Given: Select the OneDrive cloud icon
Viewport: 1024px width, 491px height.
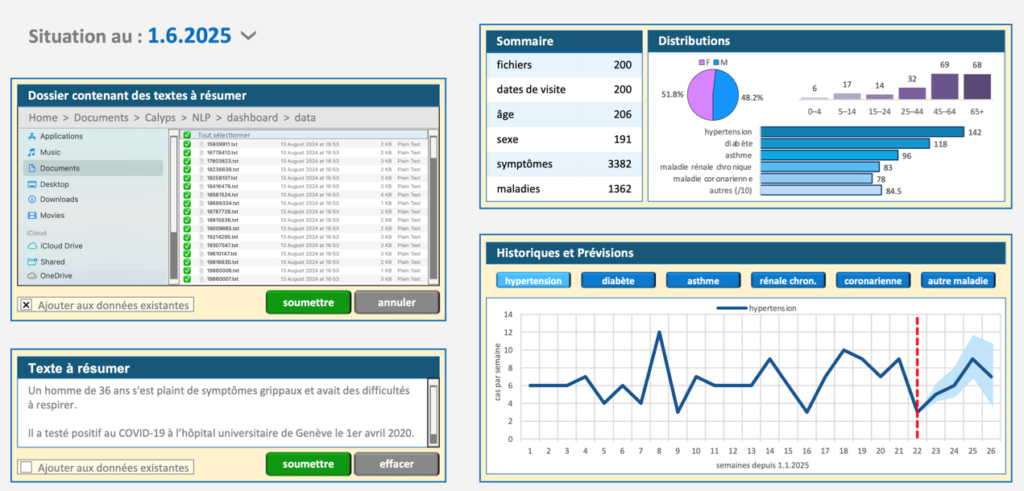Looking at the screenshot, I should coord(32,276).
